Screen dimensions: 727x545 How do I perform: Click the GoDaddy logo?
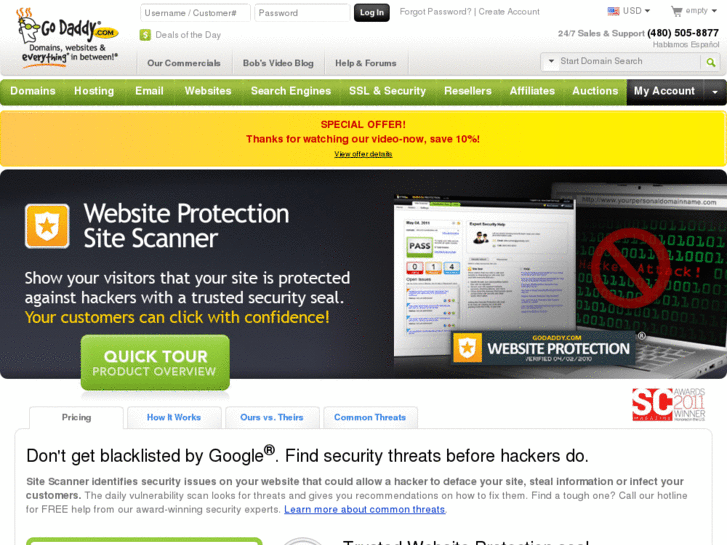pos(67,38)
